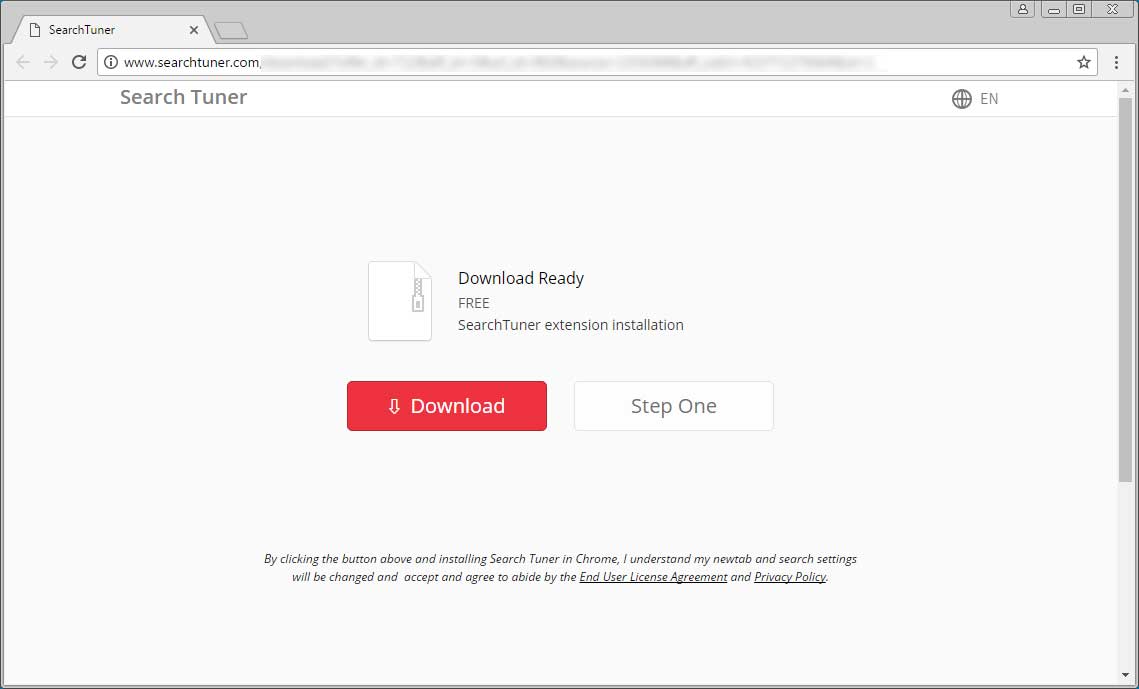The height and width of the screenshot is (689, 1139).
Task: Open the browser profile icon
Action: [1022, 9]
